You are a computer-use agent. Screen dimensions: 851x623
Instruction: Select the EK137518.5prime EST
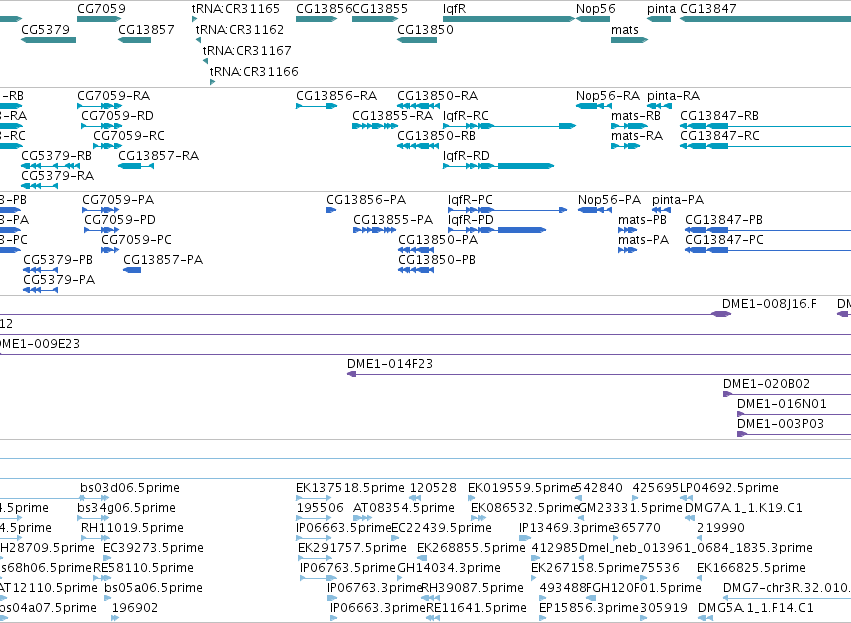pos(313,498)
